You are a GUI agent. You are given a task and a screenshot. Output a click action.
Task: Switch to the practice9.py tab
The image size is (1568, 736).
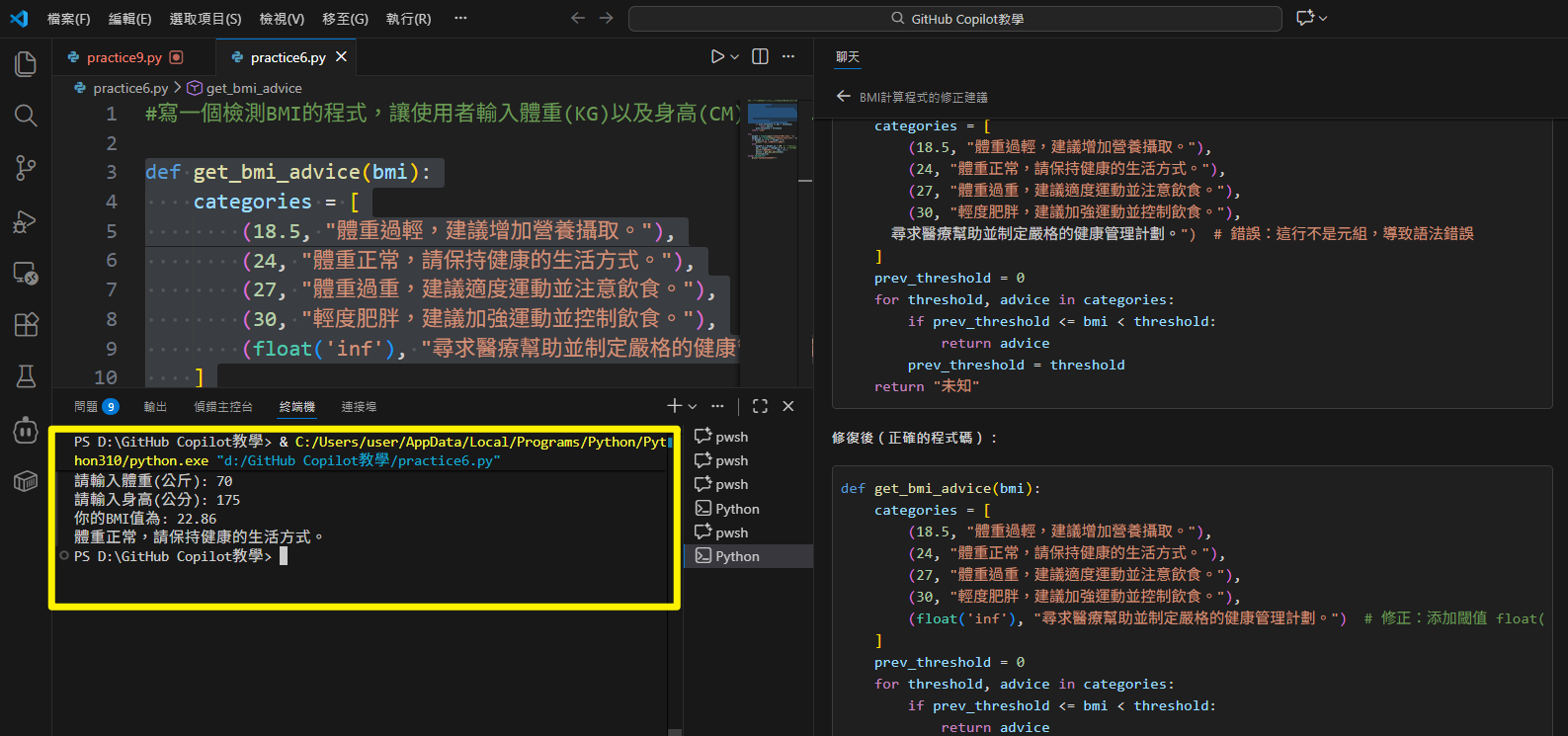tap(124, 57)
